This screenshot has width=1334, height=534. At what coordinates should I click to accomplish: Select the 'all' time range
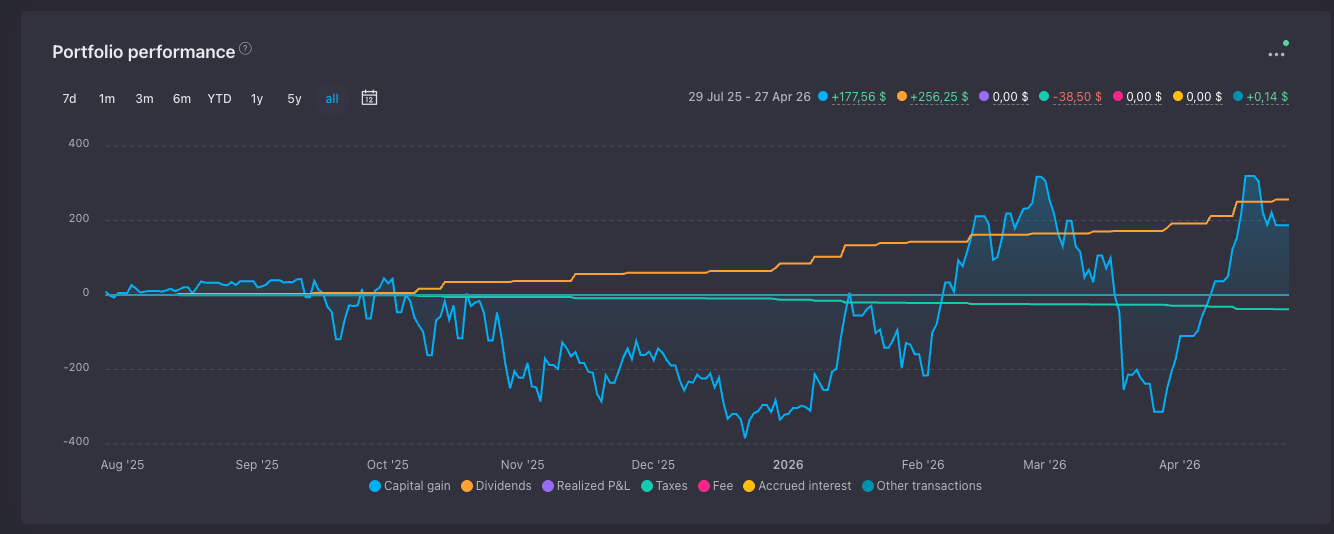click(332, 98)
